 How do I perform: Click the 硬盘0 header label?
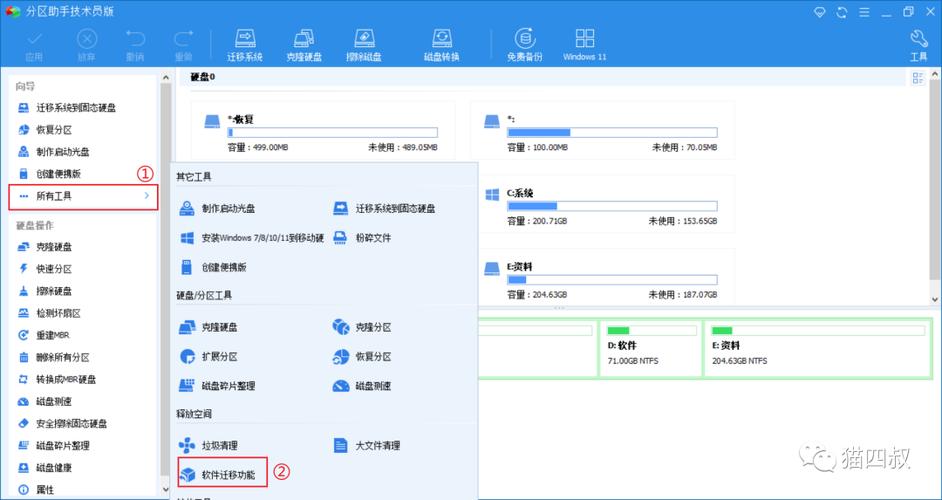203,77
